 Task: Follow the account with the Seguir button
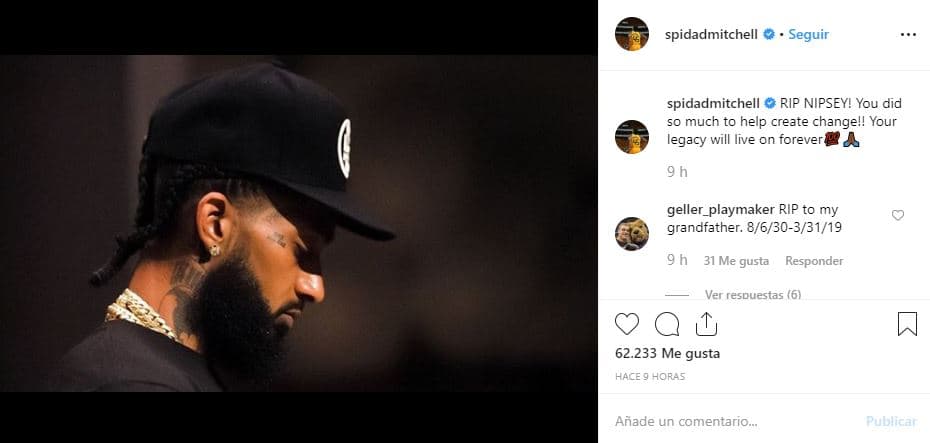808,34
